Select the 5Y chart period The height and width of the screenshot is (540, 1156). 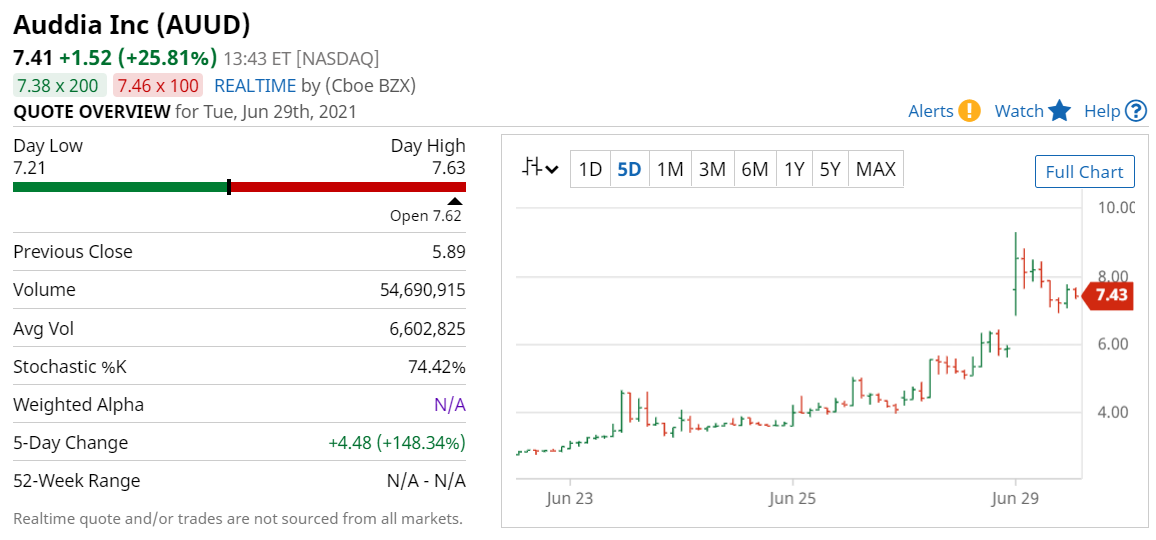pyautogui.click(x=830, y=170)
